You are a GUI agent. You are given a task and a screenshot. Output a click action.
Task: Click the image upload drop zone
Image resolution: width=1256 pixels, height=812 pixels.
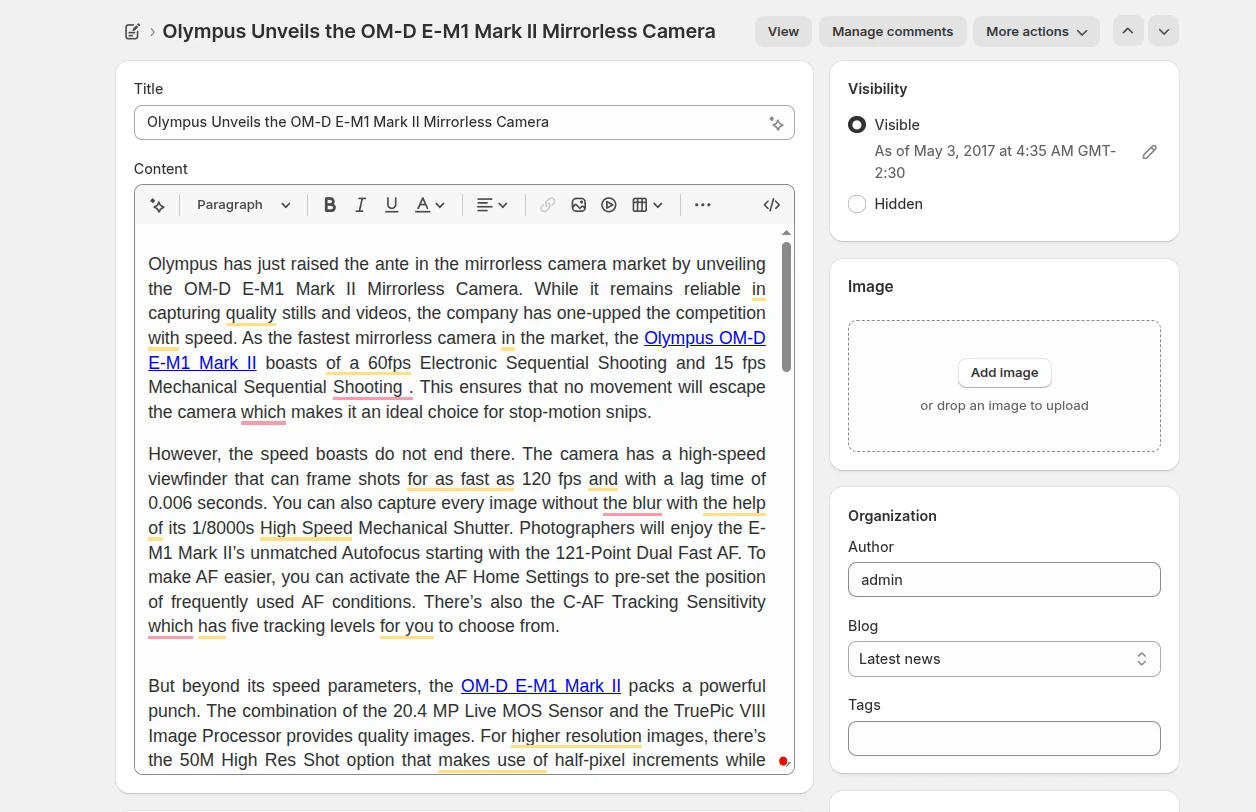[1004, 386]
